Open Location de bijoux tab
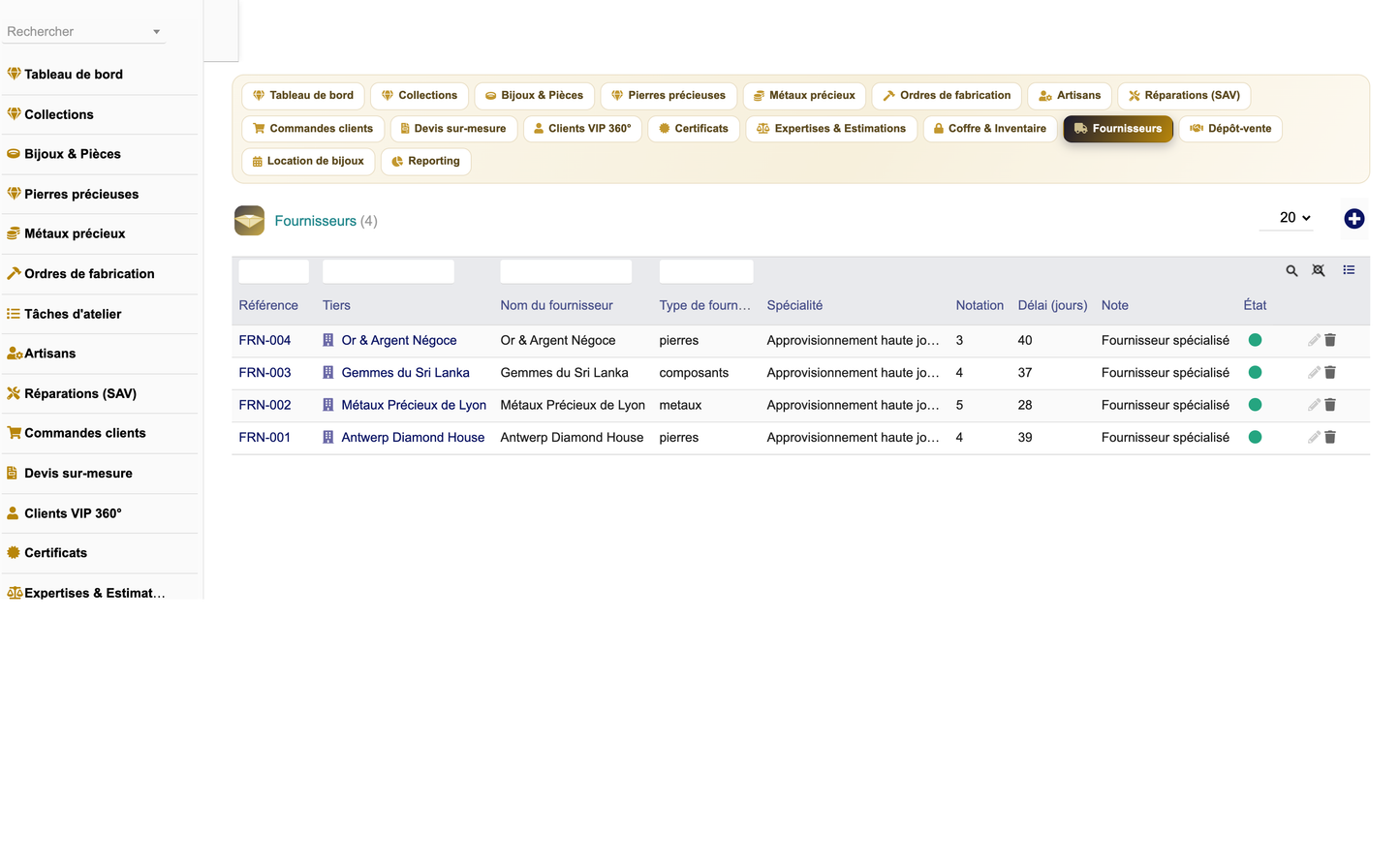The height and width of the screenshot is (866, 1400). coord(308,162)
